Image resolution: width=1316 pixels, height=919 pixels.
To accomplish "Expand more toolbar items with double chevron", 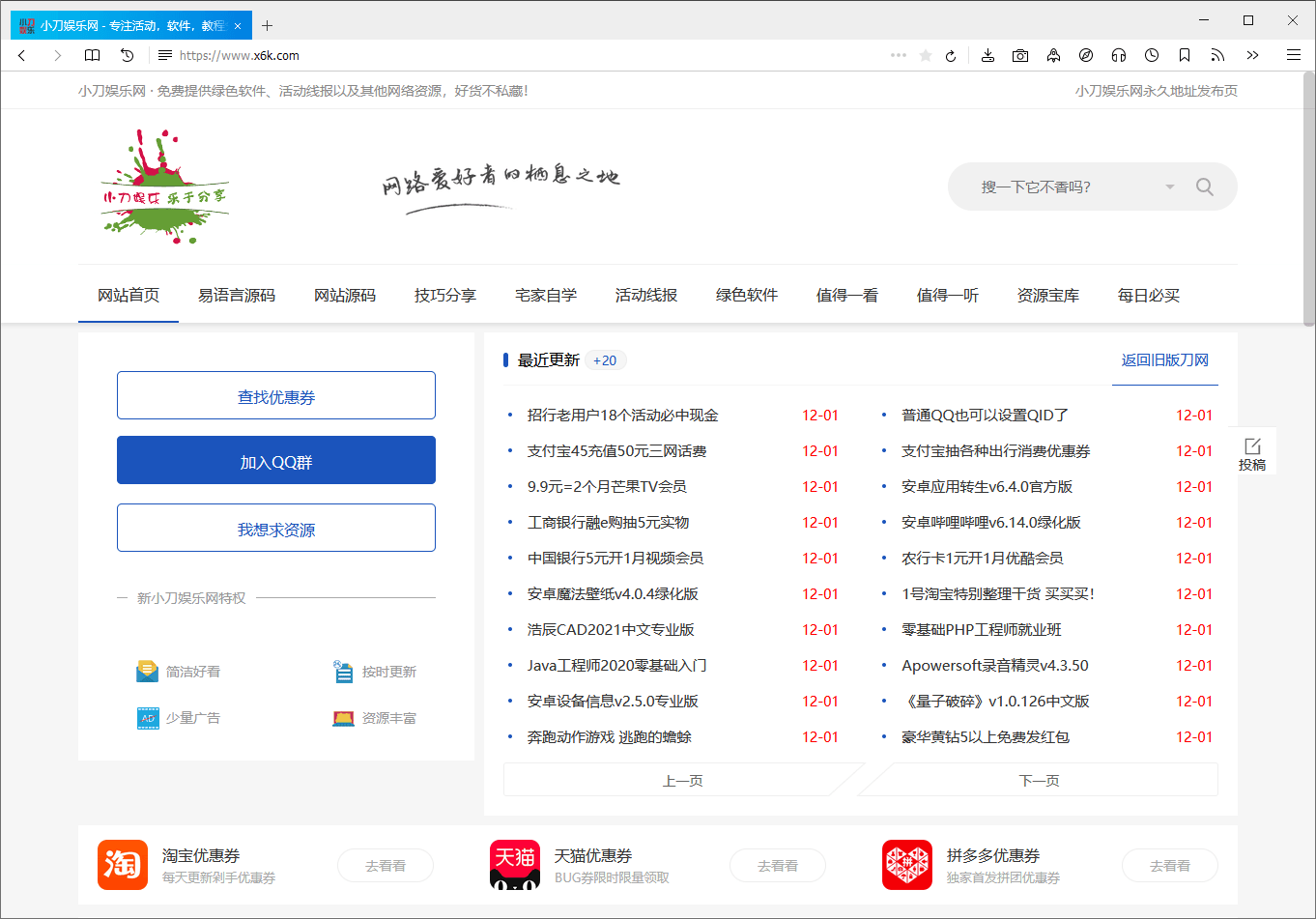I will (1252, 55).
